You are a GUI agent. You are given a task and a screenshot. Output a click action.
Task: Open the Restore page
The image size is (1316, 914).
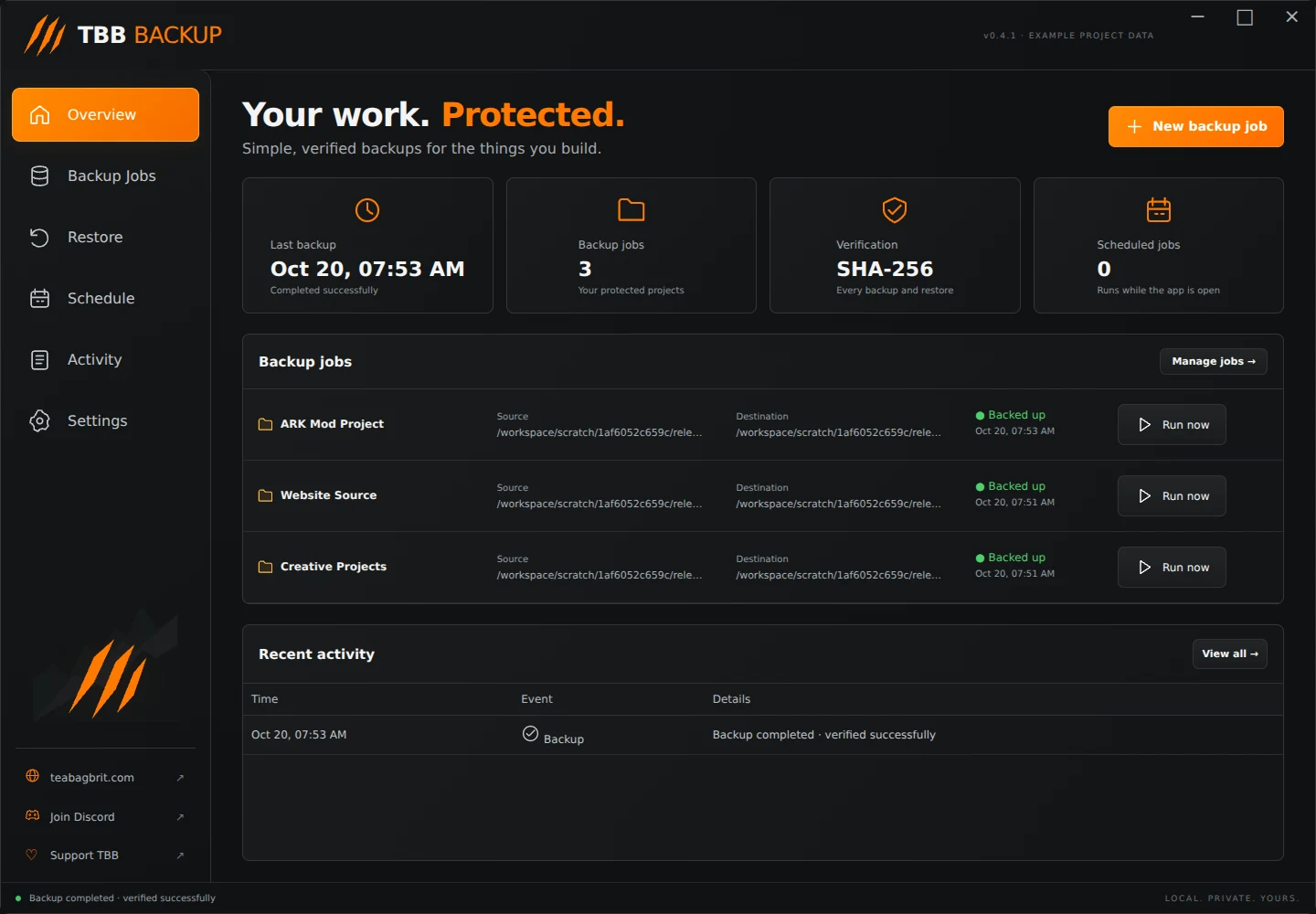point(105,238)
